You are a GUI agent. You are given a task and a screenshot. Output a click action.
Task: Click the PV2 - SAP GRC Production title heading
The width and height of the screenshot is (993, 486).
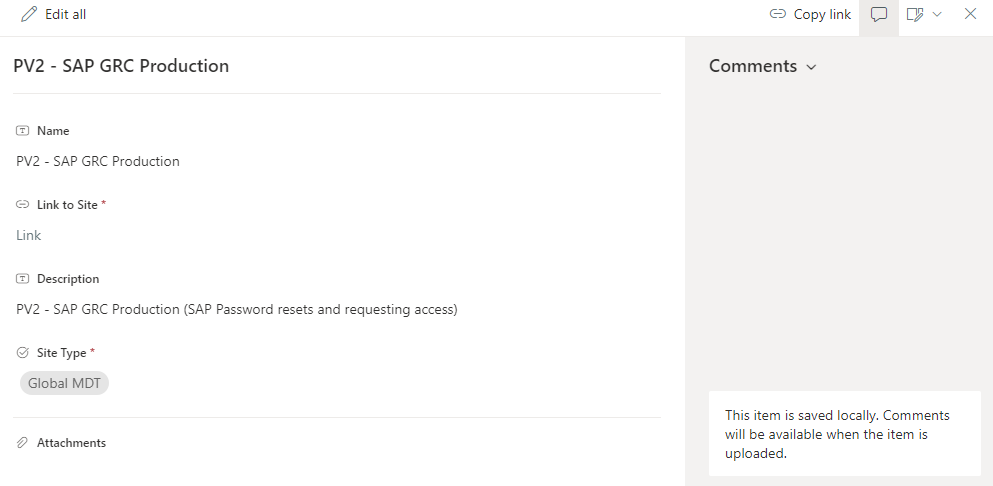point(121,66)
